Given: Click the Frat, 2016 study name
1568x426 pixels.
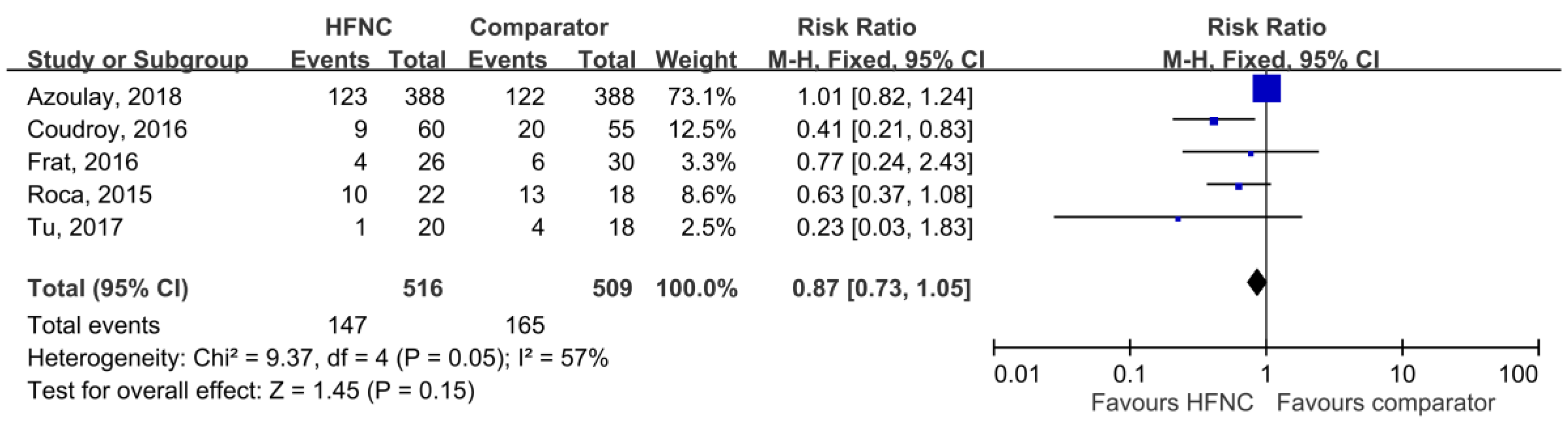Looking at the screenshot, I should click(83, 162).
